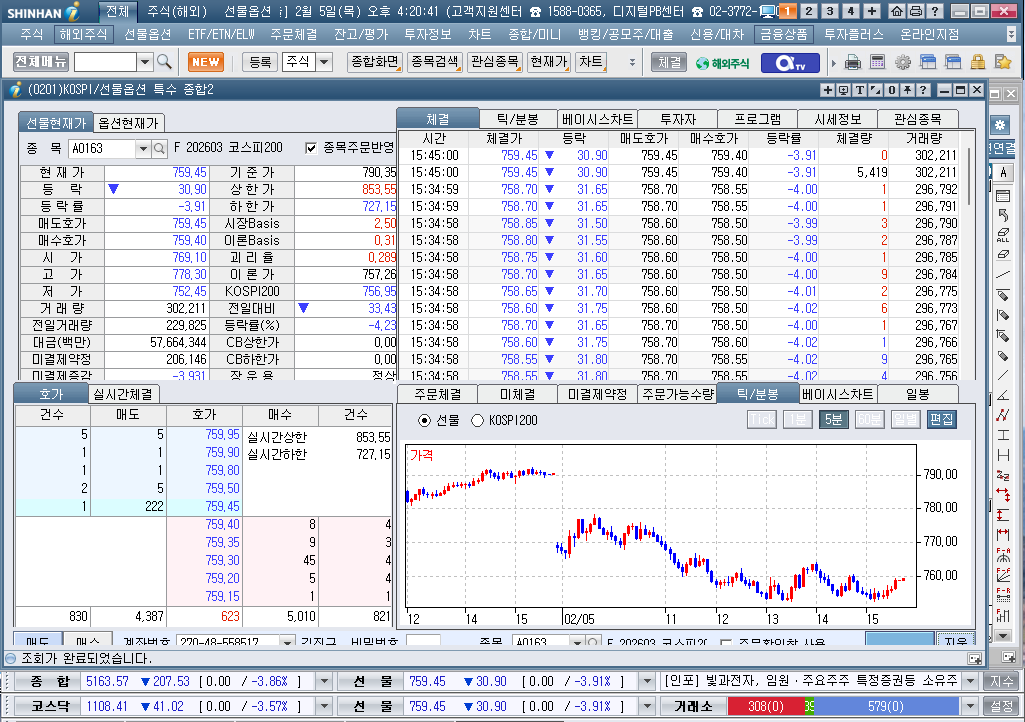
Task: Toggle the 종목주문반영 checkbox
Action: point(311,148)
